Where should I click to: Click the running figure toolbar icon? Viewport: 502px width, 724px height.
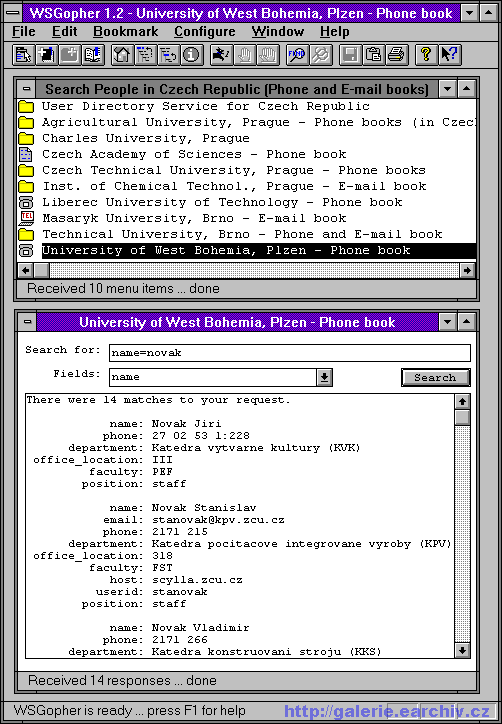click(x=221, y=55)
